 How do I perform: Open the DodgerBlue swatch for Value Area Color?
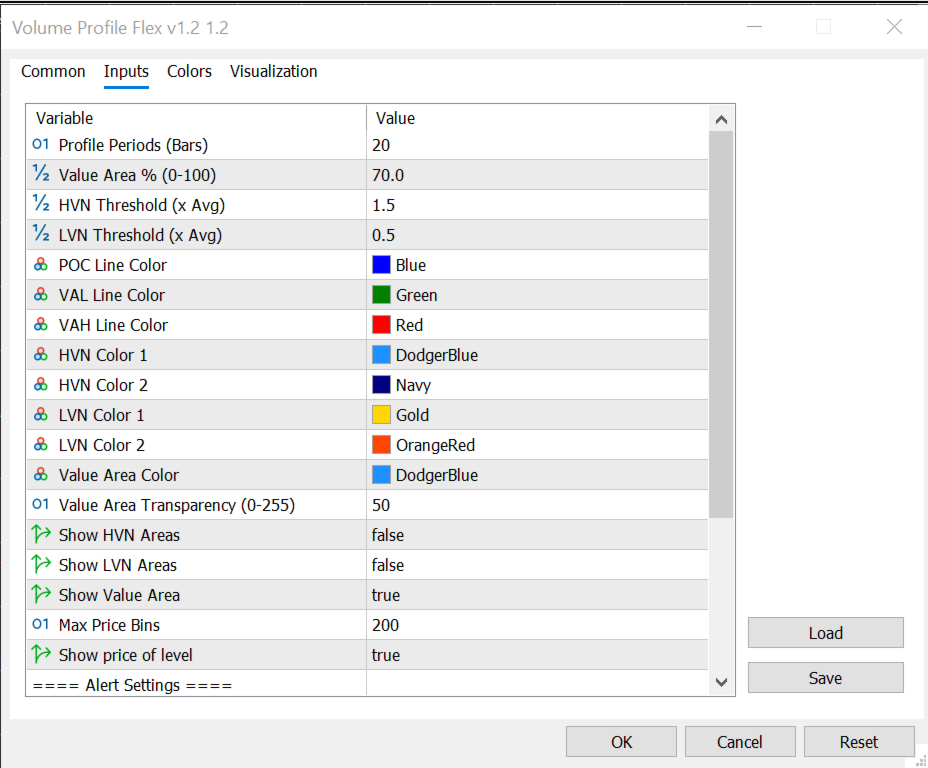pos(381,475)
